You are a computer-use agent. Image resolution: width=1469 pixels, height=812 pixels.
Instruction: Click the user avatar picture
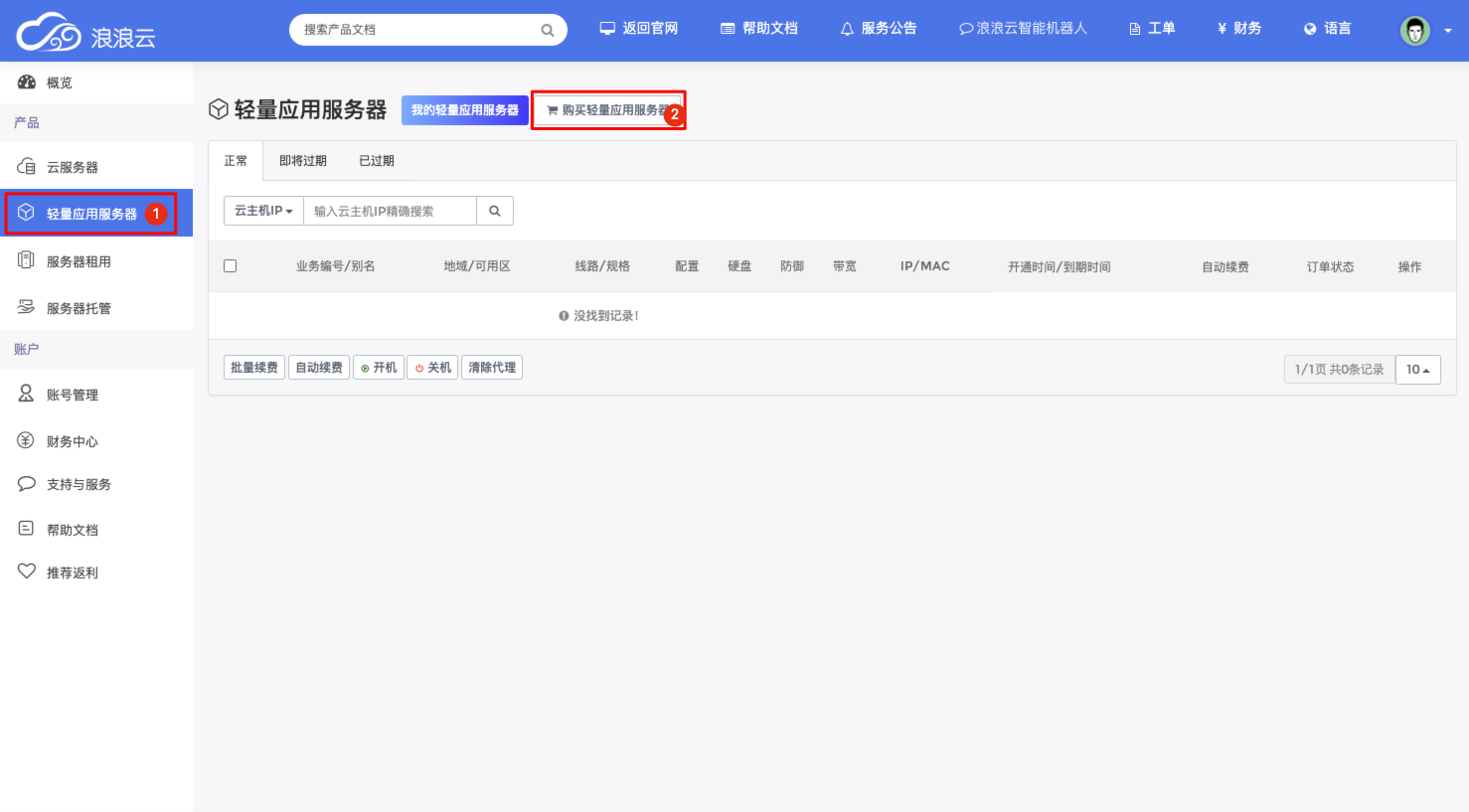coord(1415,31)
